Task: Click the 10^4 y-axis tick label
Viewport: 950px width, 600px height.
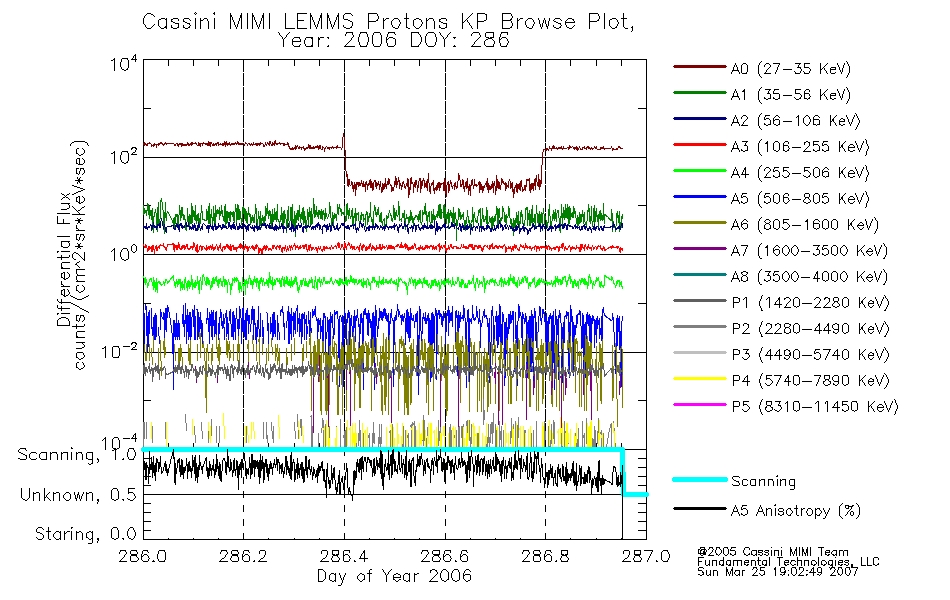Action: pyautogui.click(x=124, y=64)
